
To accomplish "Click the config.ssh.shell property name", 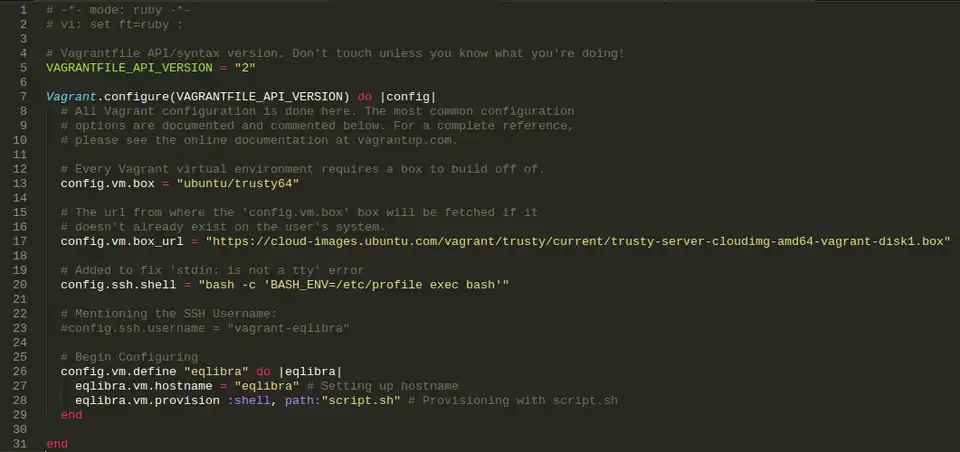I will [119, 285].
